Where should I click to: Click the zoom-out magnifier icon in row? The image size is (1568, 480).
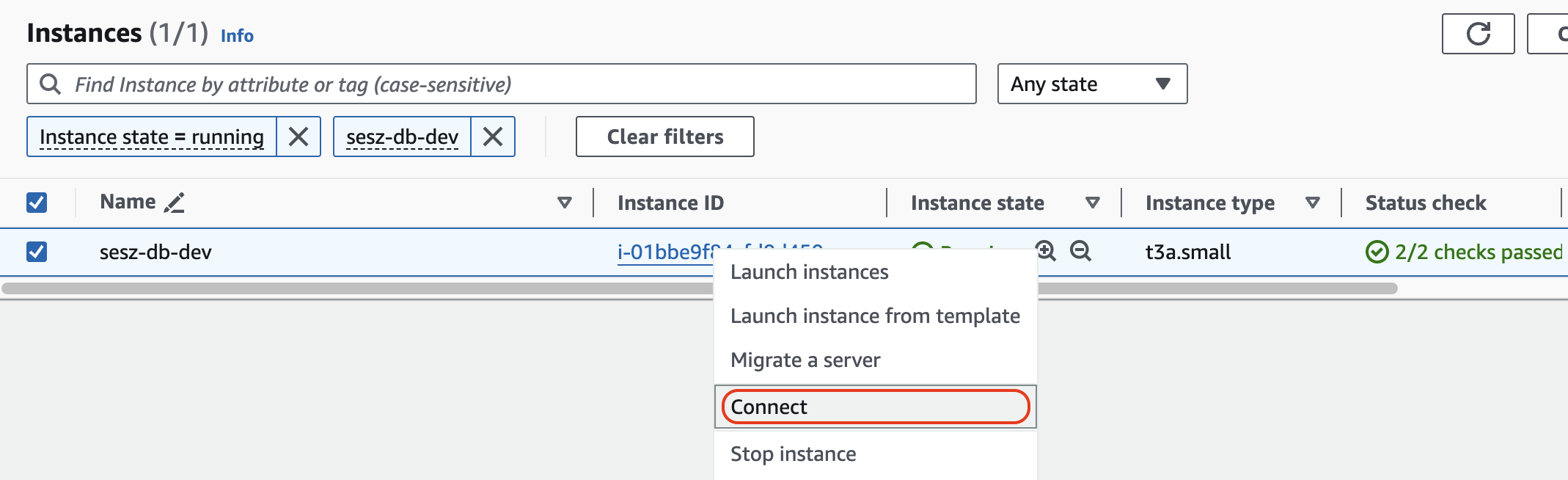point(1080,251)
